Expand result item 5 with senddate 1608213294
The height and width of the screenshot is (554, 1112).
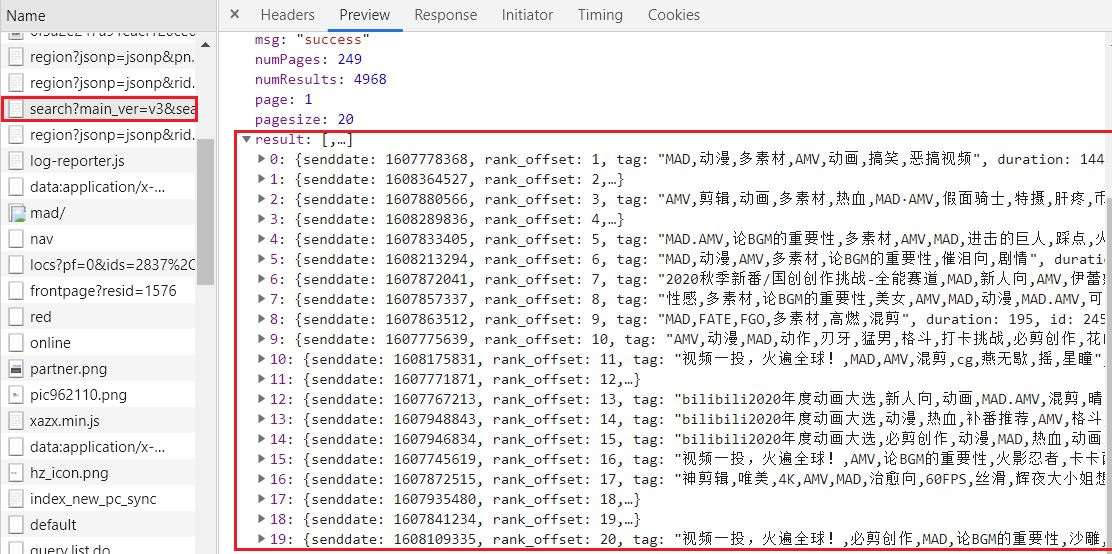point(262,258)
